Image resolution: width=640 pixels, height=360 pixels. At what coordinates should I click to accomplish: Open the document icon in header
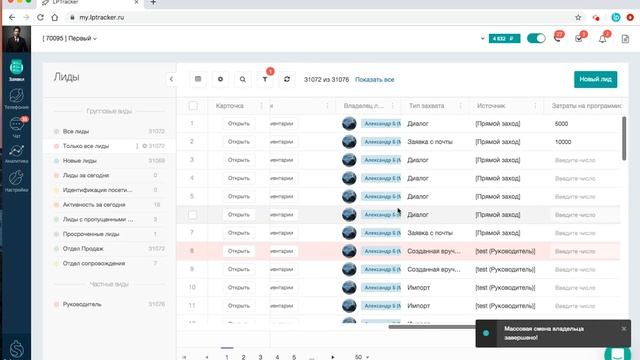tap(625, 39)
